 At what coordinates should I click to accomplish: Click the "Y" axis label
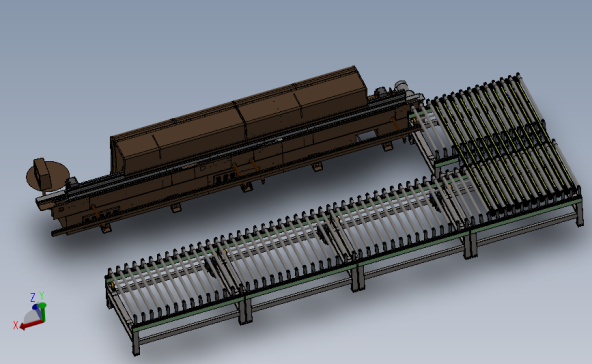(42, 295)
